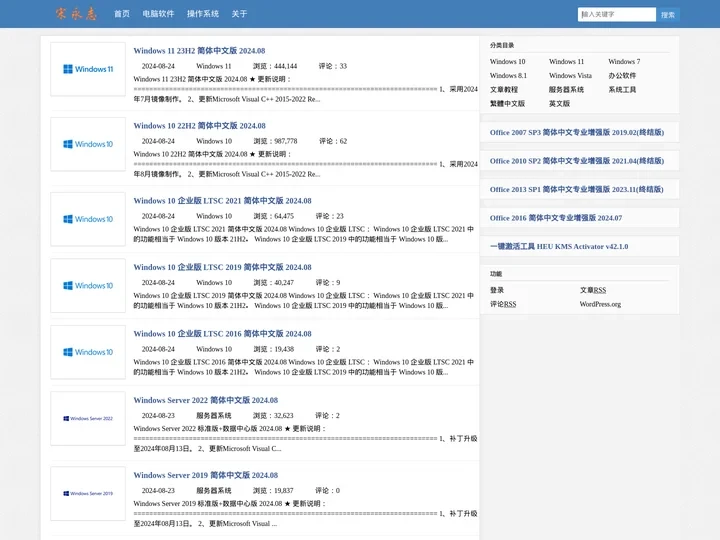This screenshot has width=720, height=540.
Task: Visit the WordPress.org link
Action: [600, 304]
